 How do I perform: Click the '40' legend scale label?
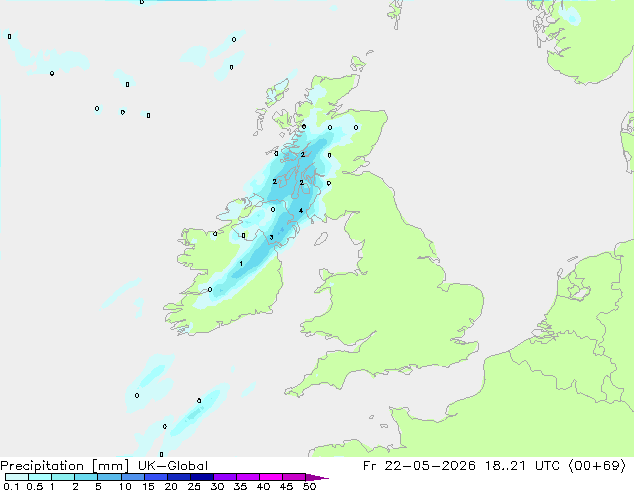[263, 486]
